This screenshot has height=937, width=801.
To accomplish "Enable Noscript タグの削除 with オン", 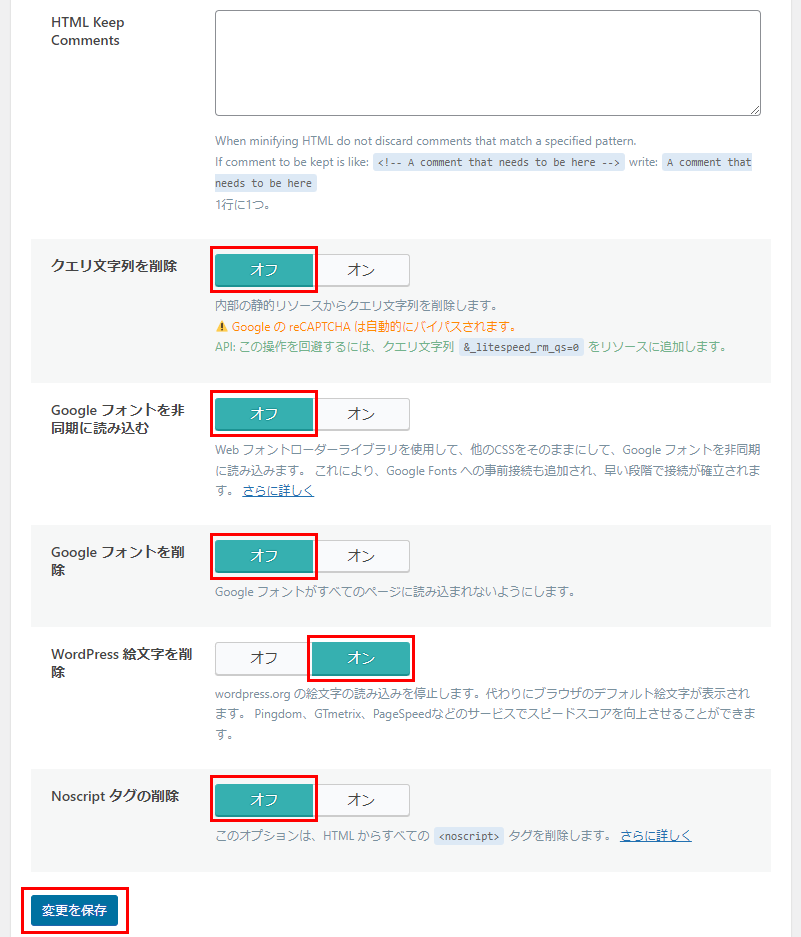I will pyautogui.click(x=361, y=800).
